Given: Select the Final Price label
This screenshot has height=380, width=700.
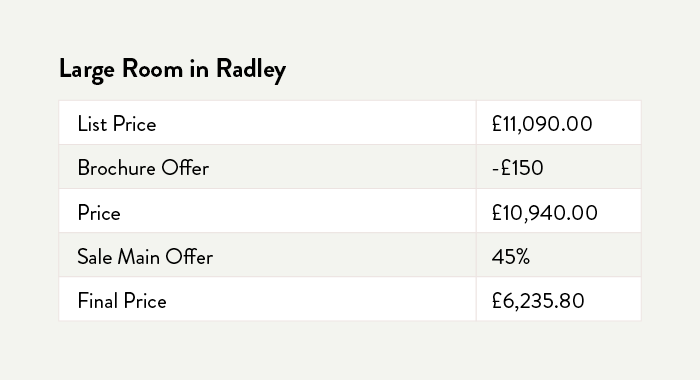Looking at the screenshot, I should [122, 301].
